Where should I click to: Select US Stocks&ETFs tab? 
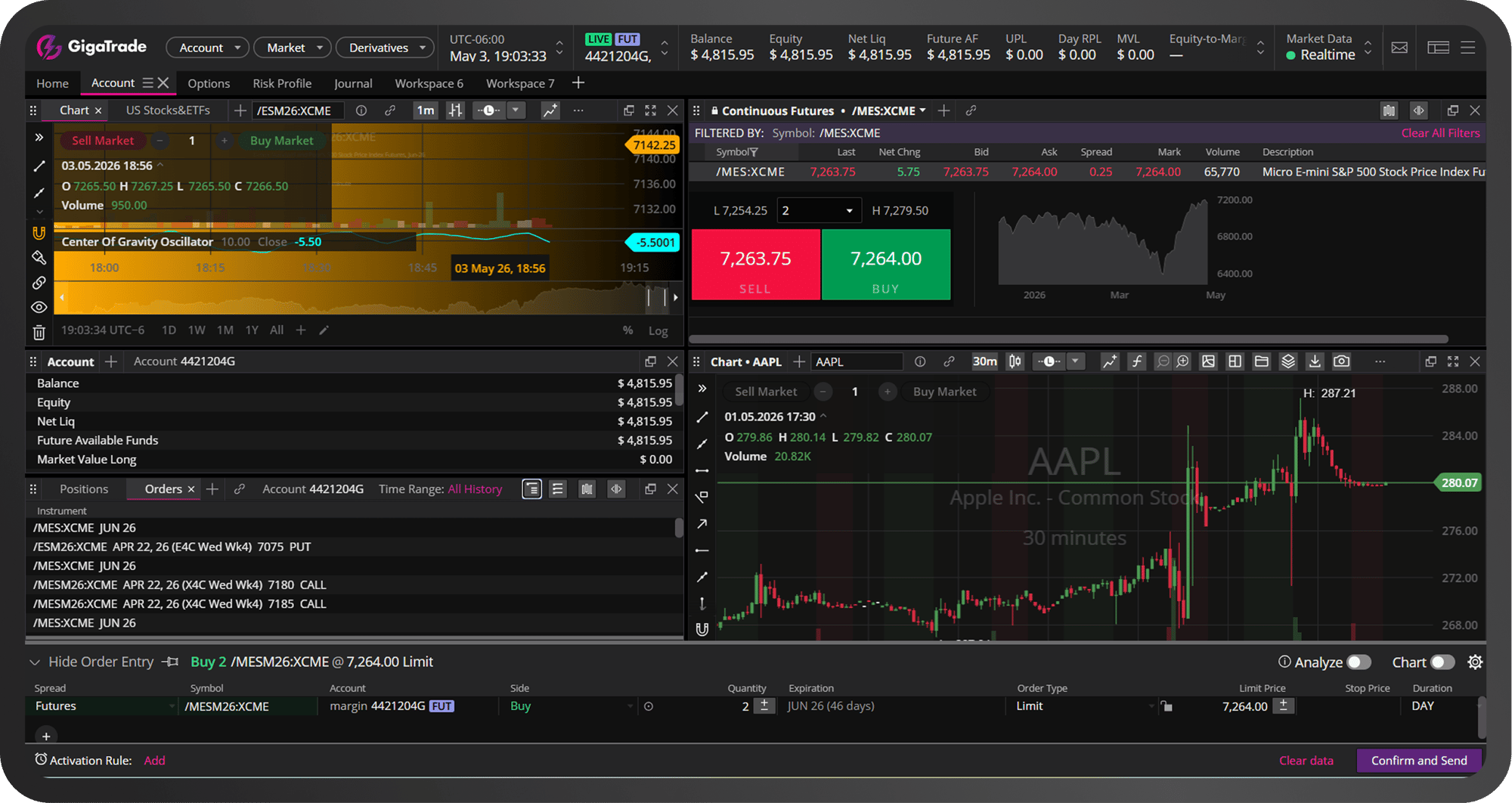[168, 110]
